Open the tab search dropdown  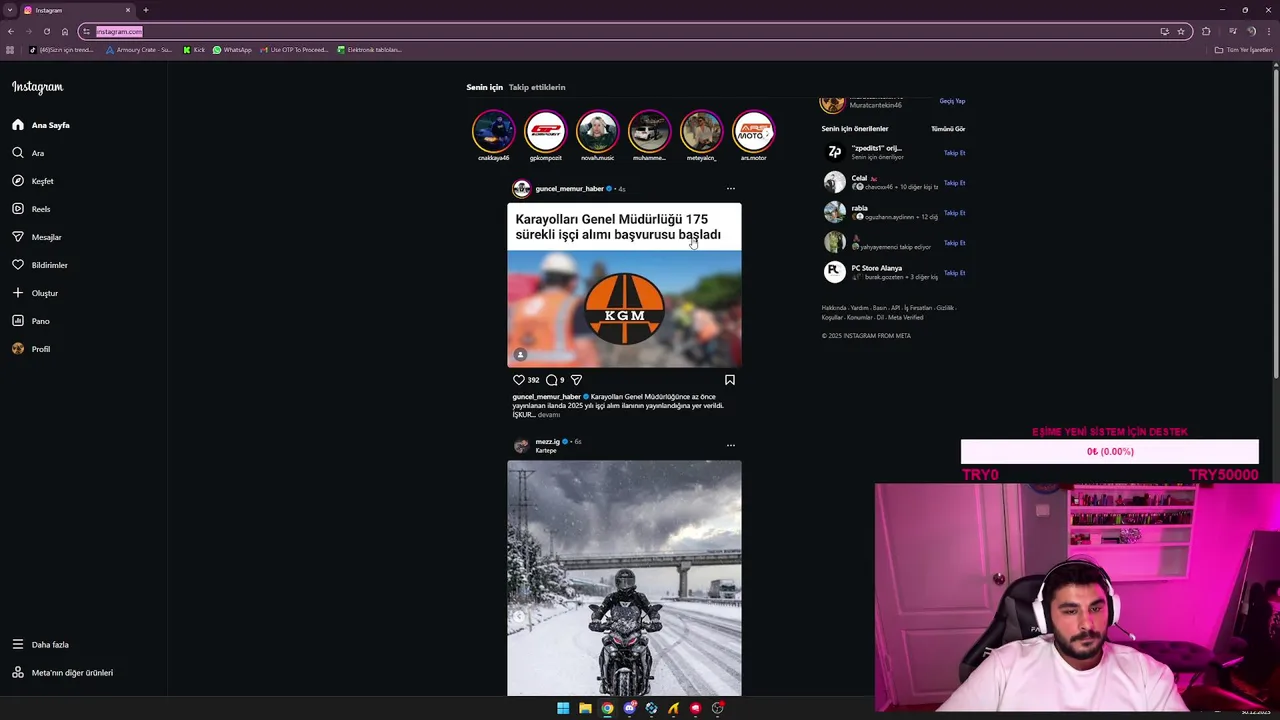coord(10,10)
